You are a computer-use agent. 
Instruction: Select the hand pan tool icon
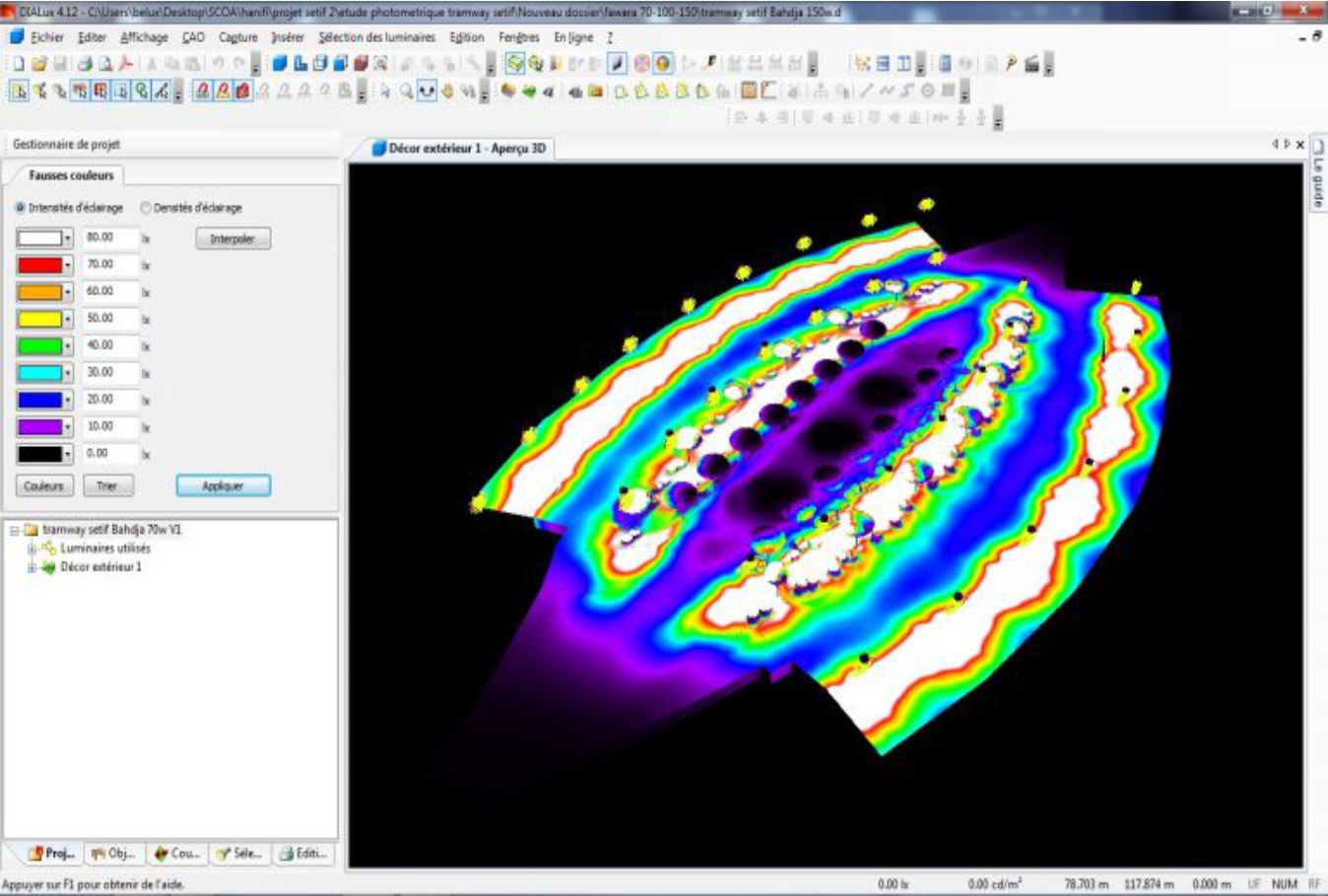coord(447,92)
